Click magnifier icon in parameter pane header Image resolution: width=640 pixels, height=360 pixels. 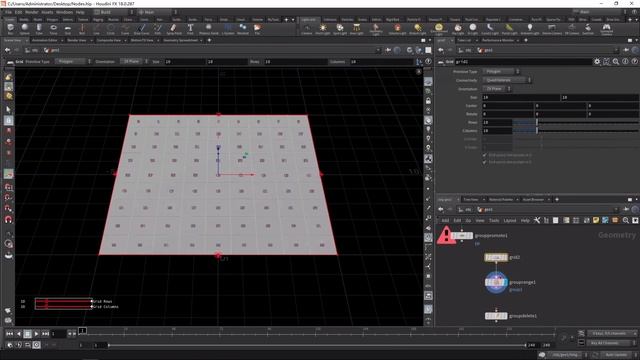pos(616,62)
